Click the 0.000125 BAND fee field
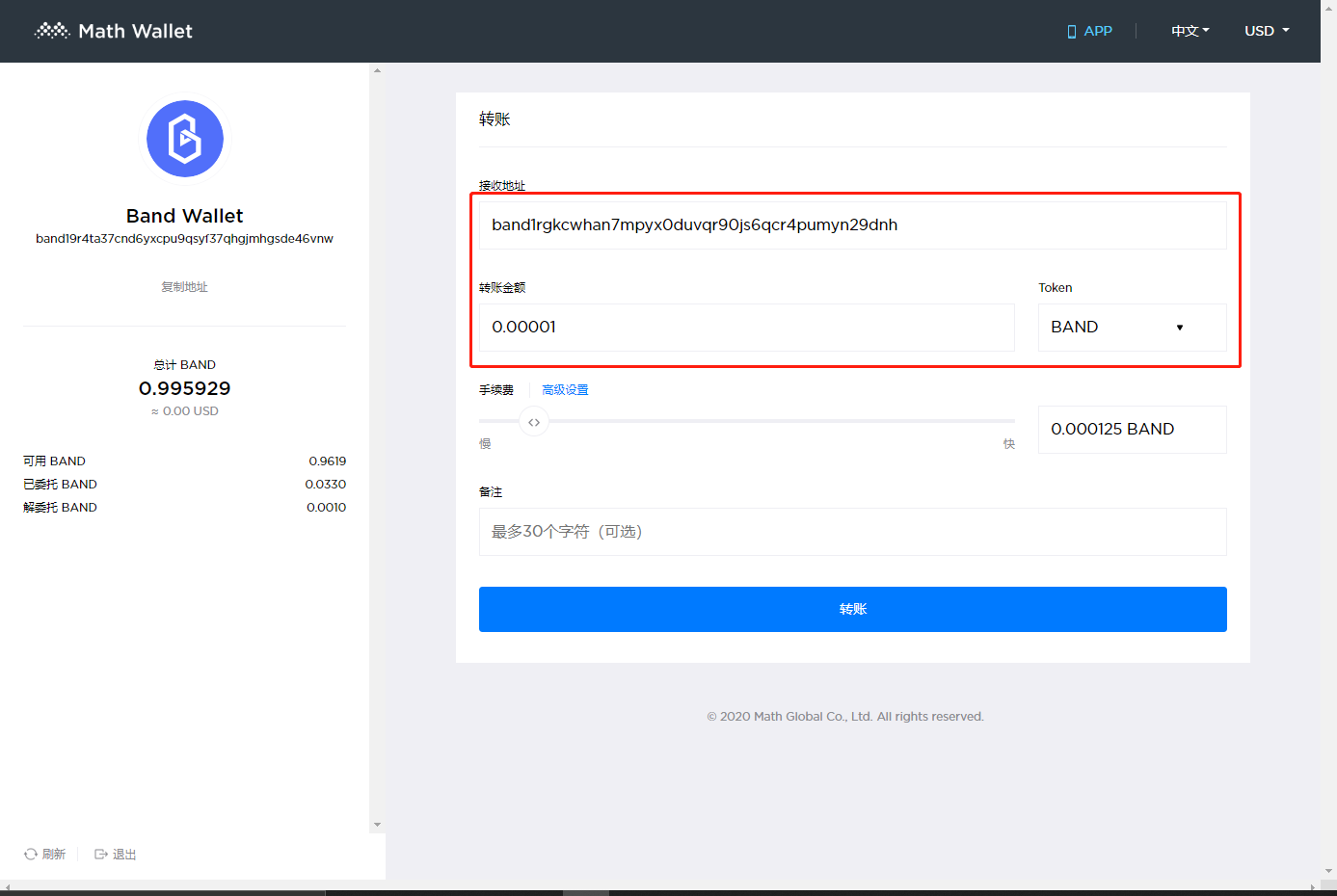 1132,430
